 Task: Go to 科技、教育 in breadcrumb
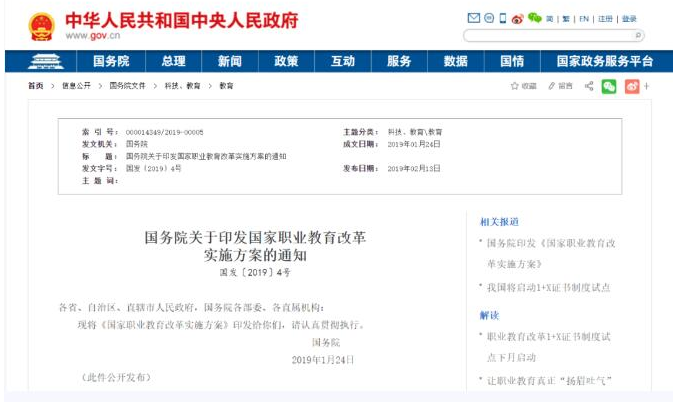coord(182,86)
